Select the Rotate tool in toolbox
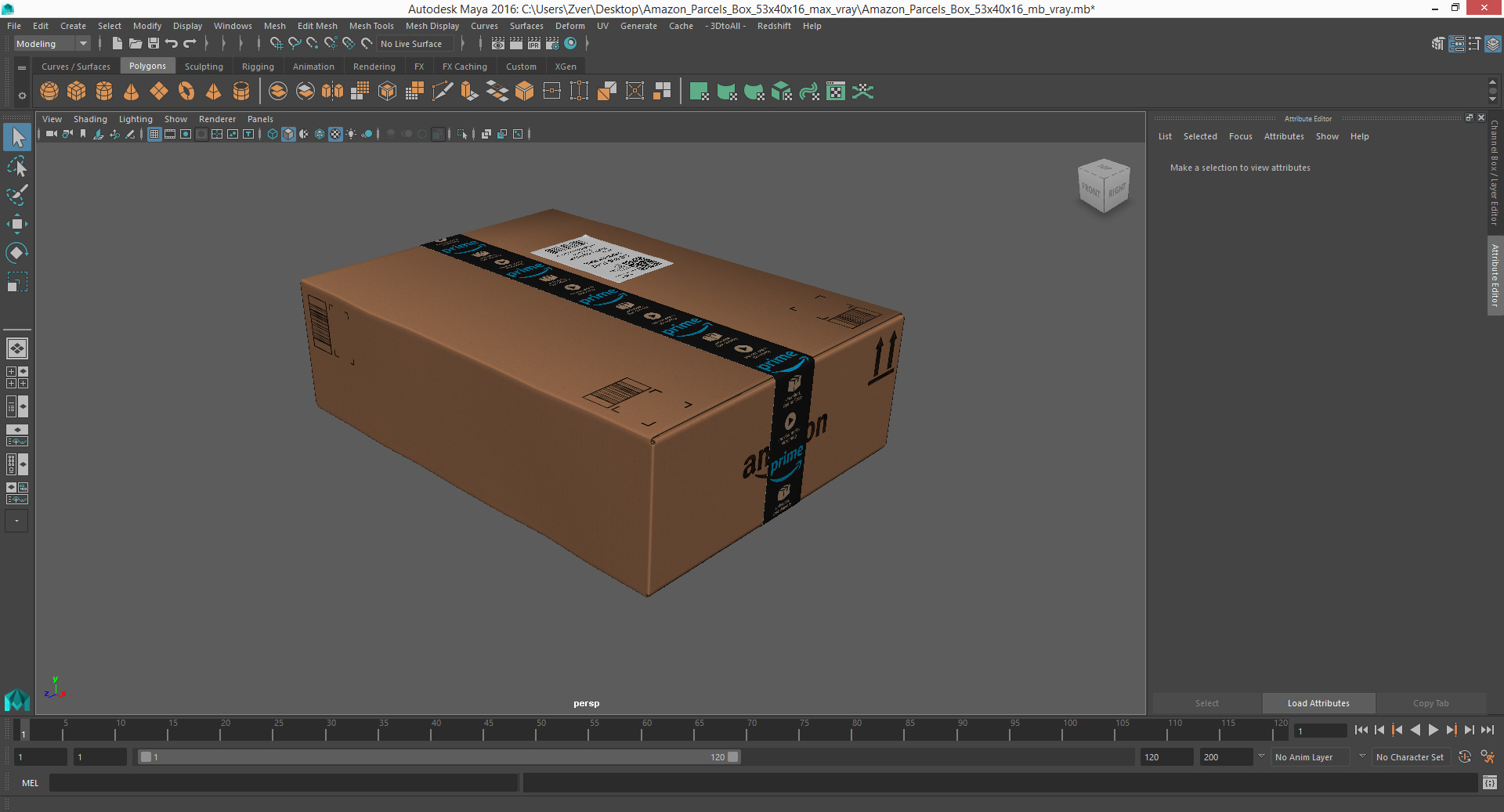This screenshot has height=812, width=1504. 17,253
